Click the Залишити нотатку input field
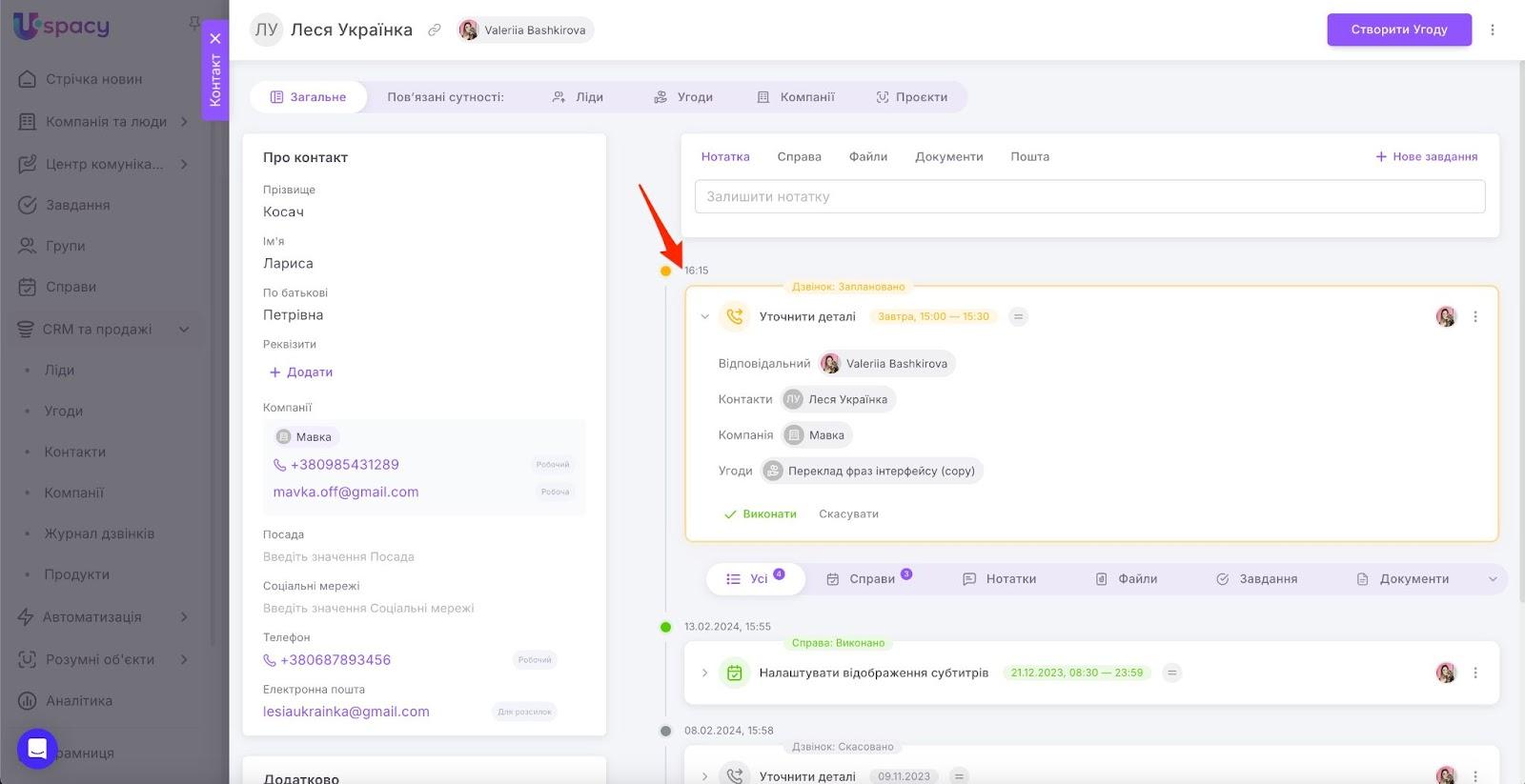Viewport: 1525px width, 784px height. pyautogui.click(x=1089, y=196)
